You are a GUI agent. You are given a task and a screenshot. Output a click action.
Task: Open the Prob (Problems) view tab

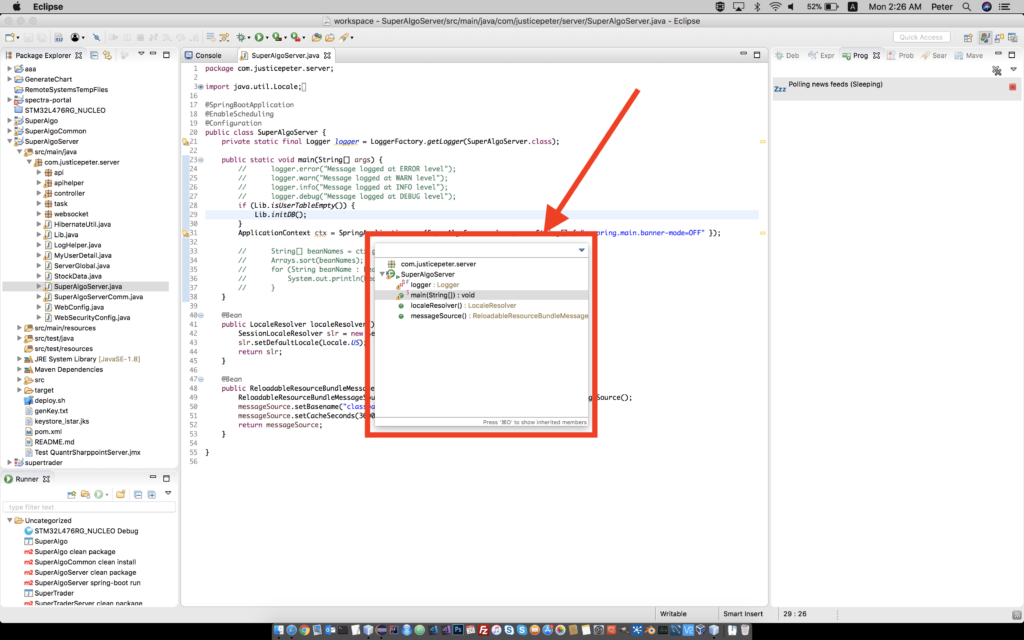[x=901, y=56]
